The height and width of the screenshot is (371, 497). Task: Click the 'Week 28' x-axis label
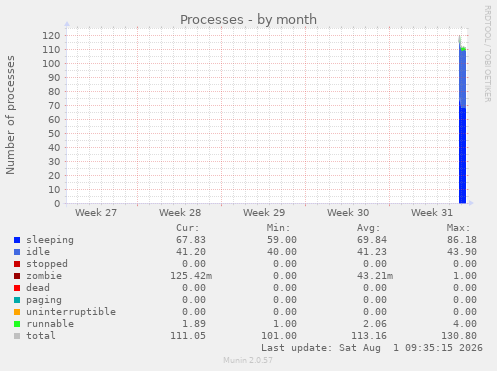pos(180,213)
